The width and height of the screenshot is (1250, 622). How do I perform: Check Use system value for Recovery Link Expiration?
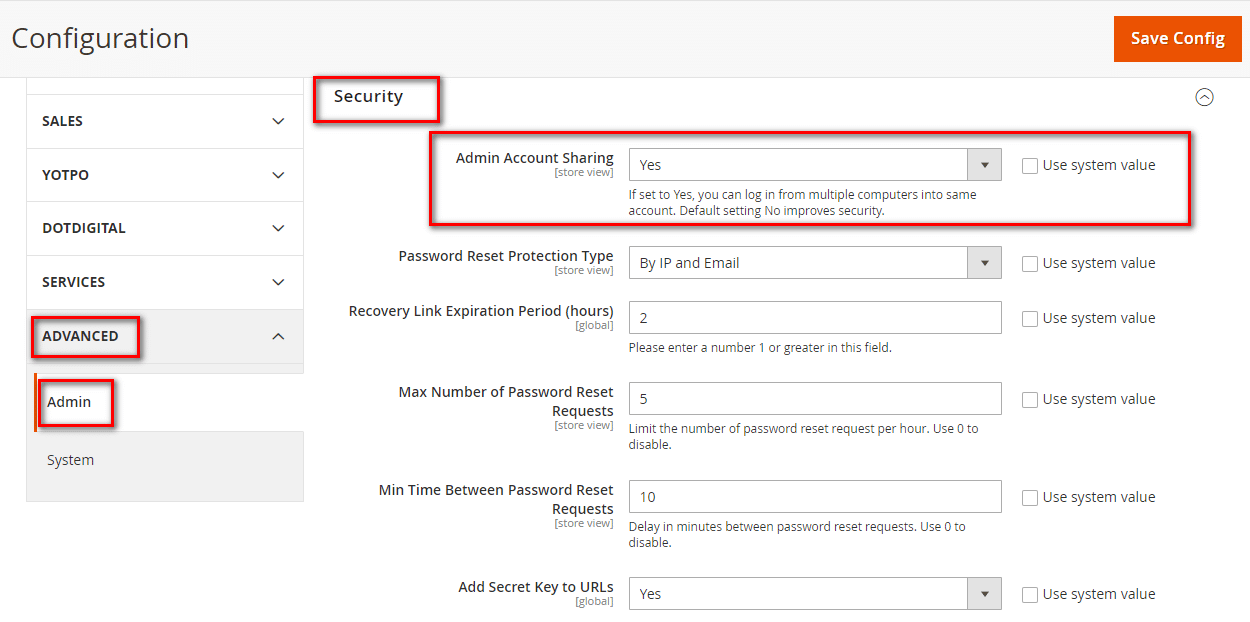coord(1030,317)
